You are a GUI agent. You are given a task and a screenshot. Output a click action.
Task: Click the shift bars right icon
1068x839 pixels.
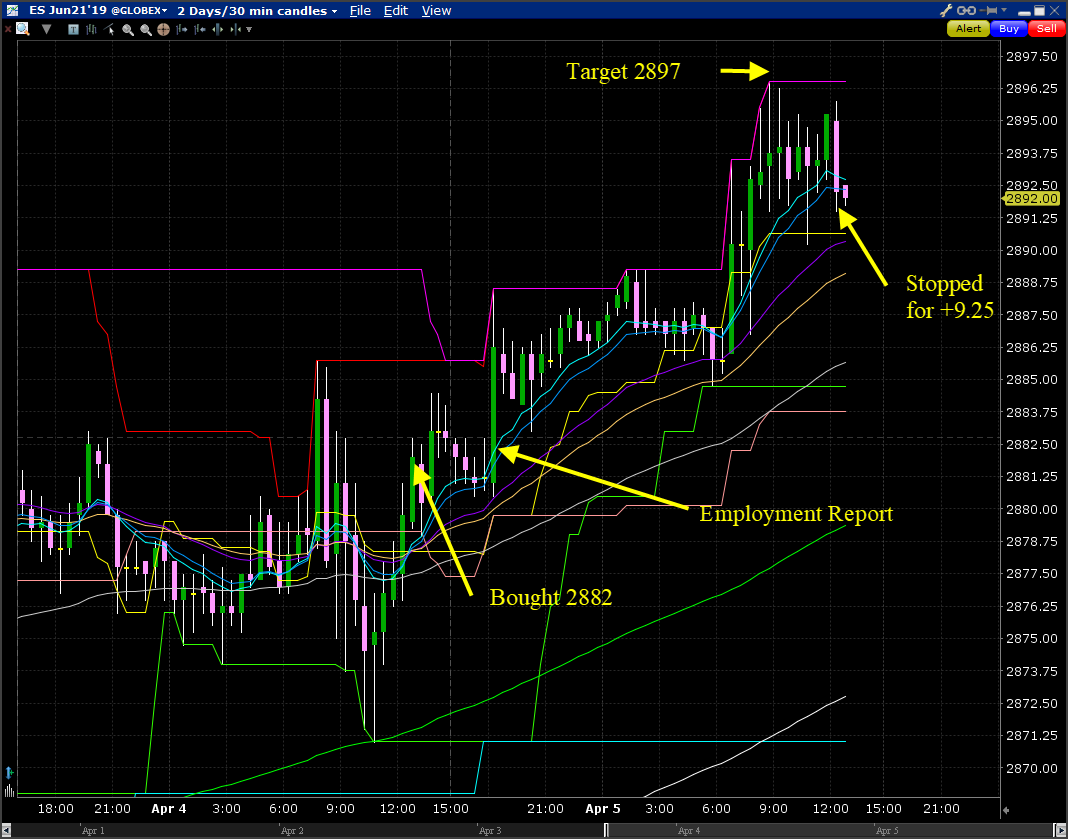[182, 29]
